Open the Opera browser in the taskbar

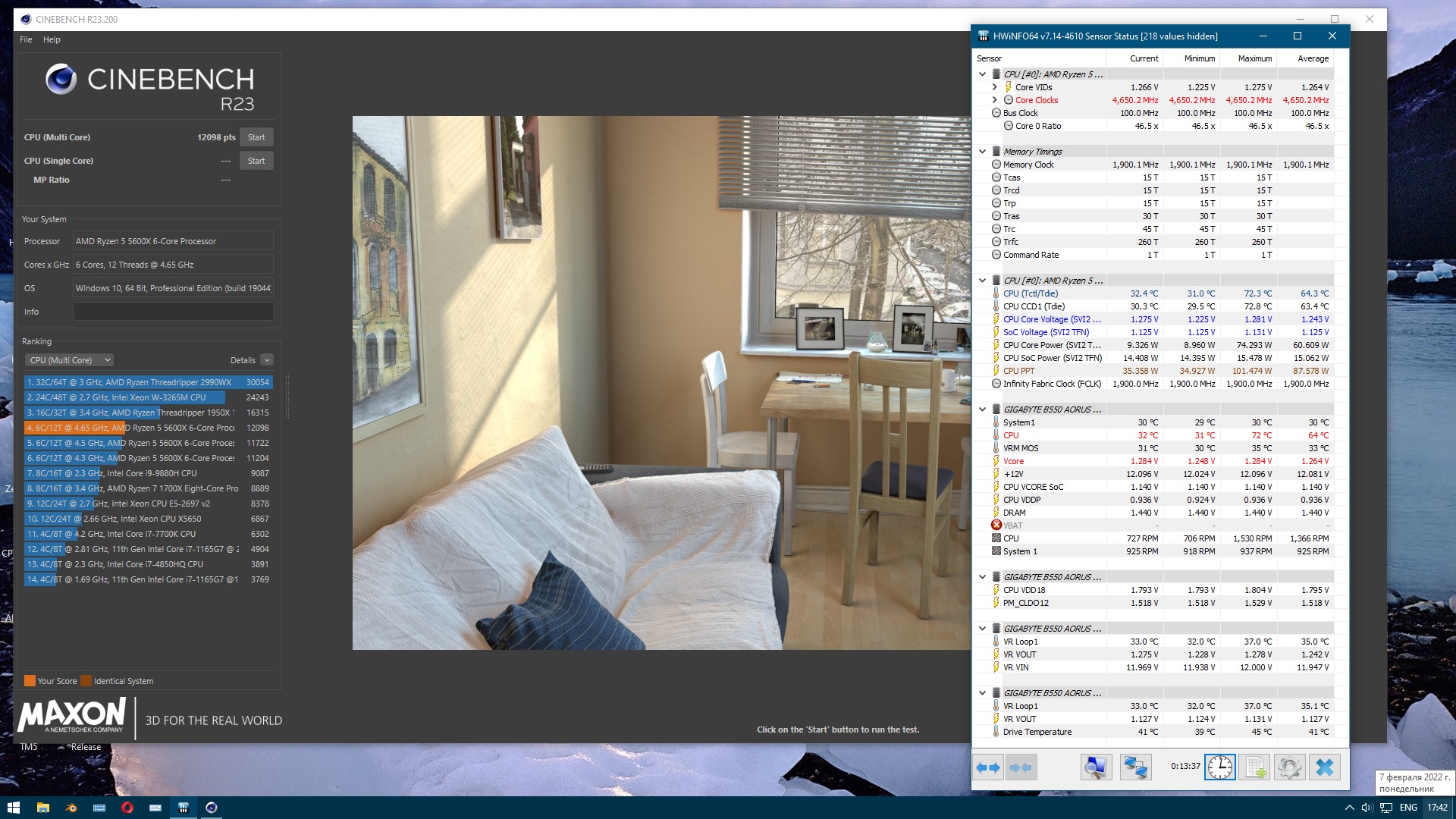point(127,808)
